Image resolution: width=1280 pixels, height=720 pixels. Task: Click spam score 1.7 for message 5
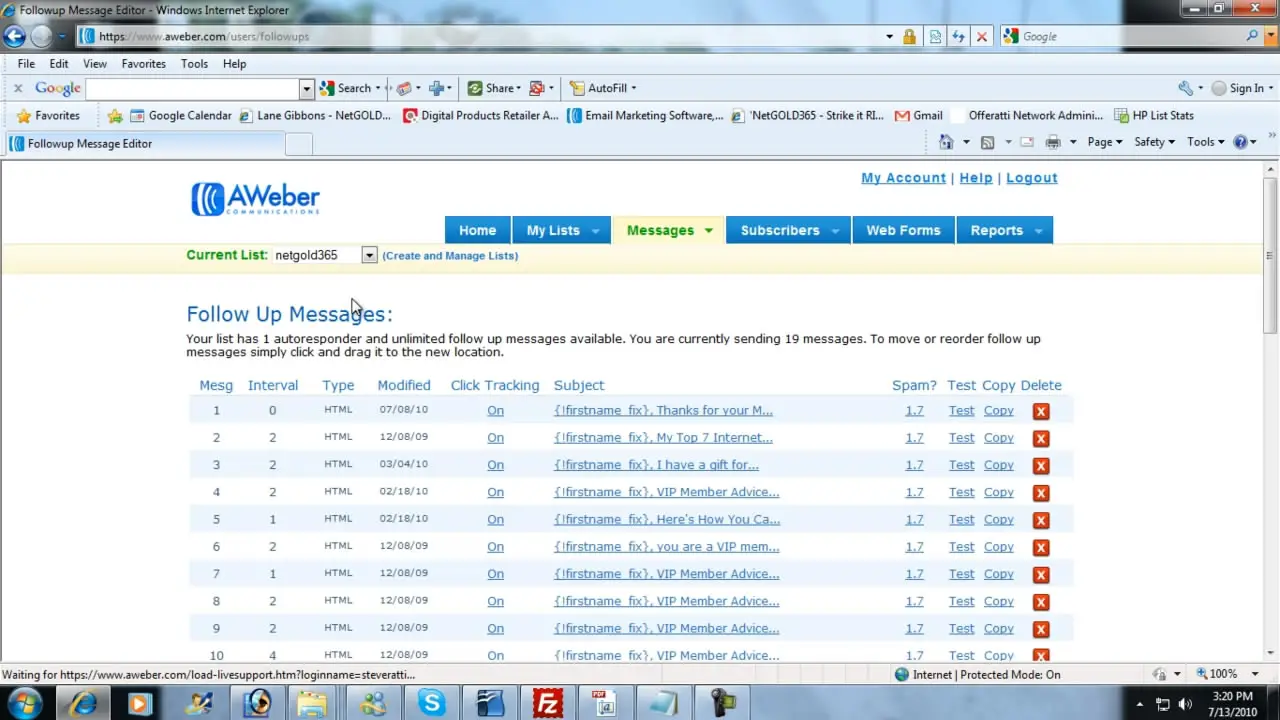[914, 519]
